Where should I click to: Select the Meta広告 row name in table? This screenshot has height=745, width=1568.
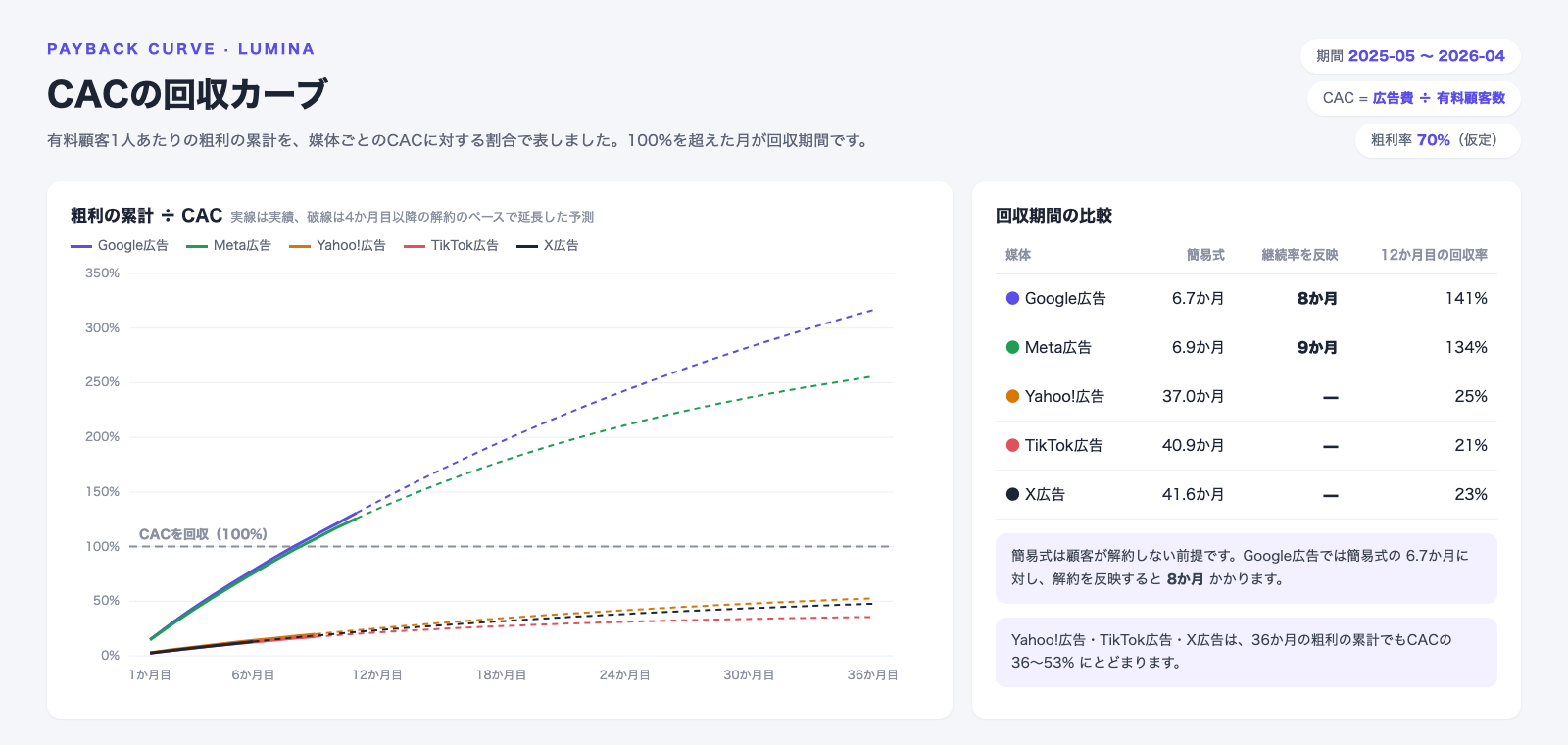coord(1049,347)
